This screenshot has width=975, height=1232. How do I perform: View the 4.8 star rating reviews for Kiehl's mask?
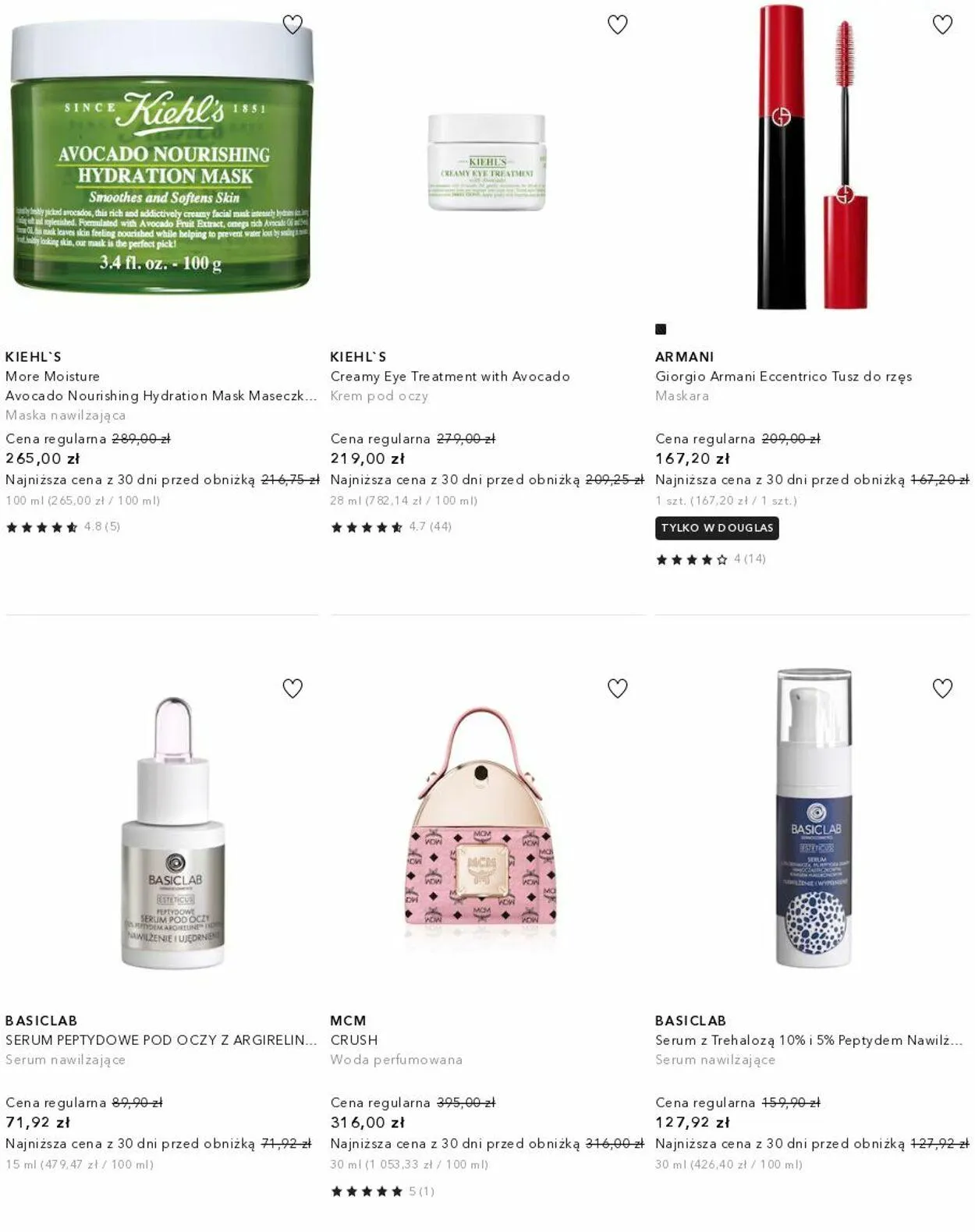click(62, 527)
